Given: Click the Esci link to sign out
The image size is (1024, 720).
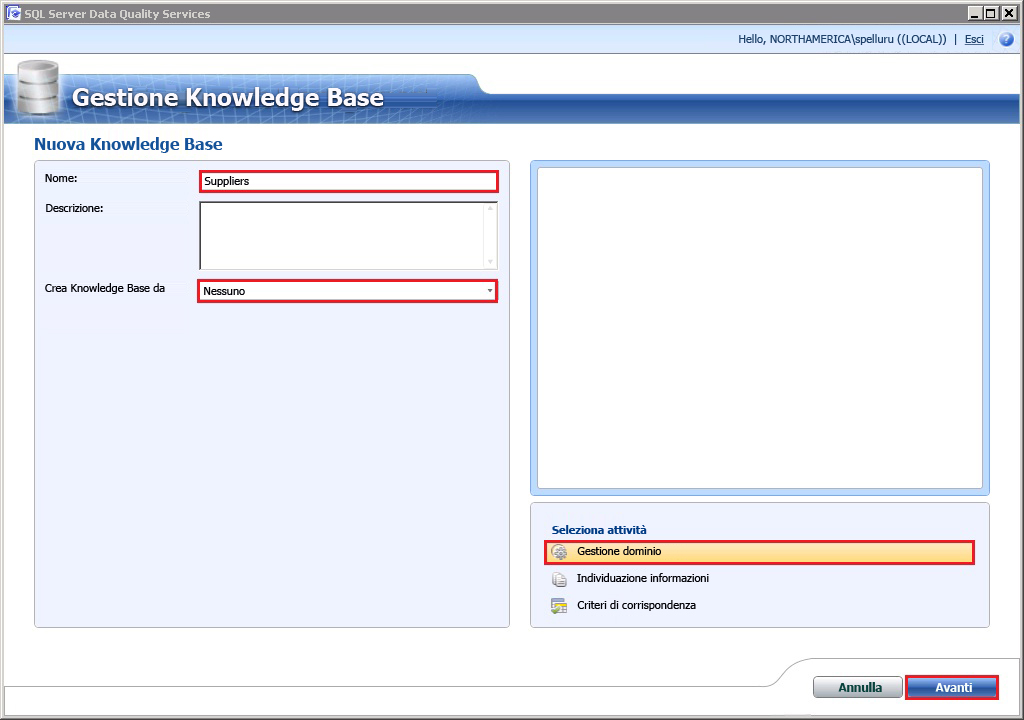Looking at the screenshot, I should (x=973, y=39).
